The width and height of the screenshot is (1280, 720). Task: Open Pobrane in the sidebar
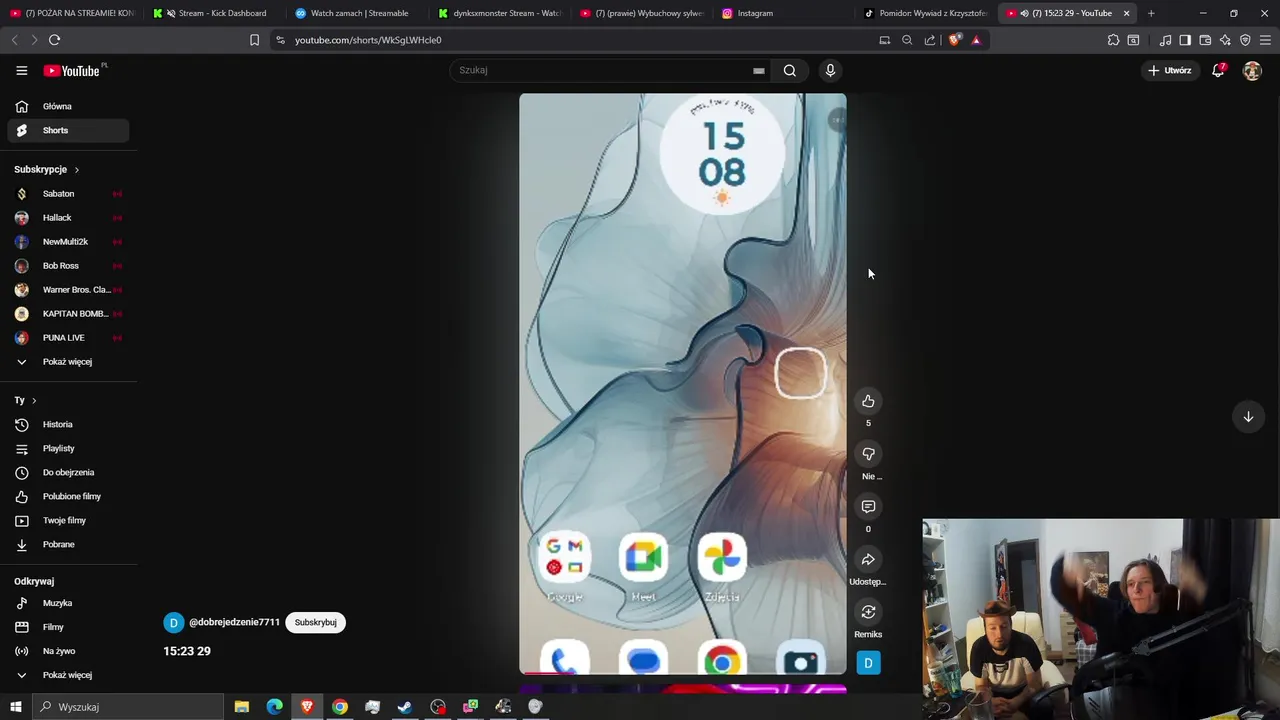(x=68, y=544)
